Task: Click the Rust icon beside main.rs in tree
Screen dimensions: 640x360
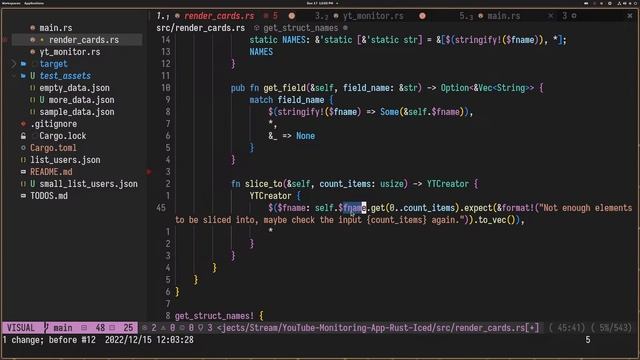Action: point(32,28)
